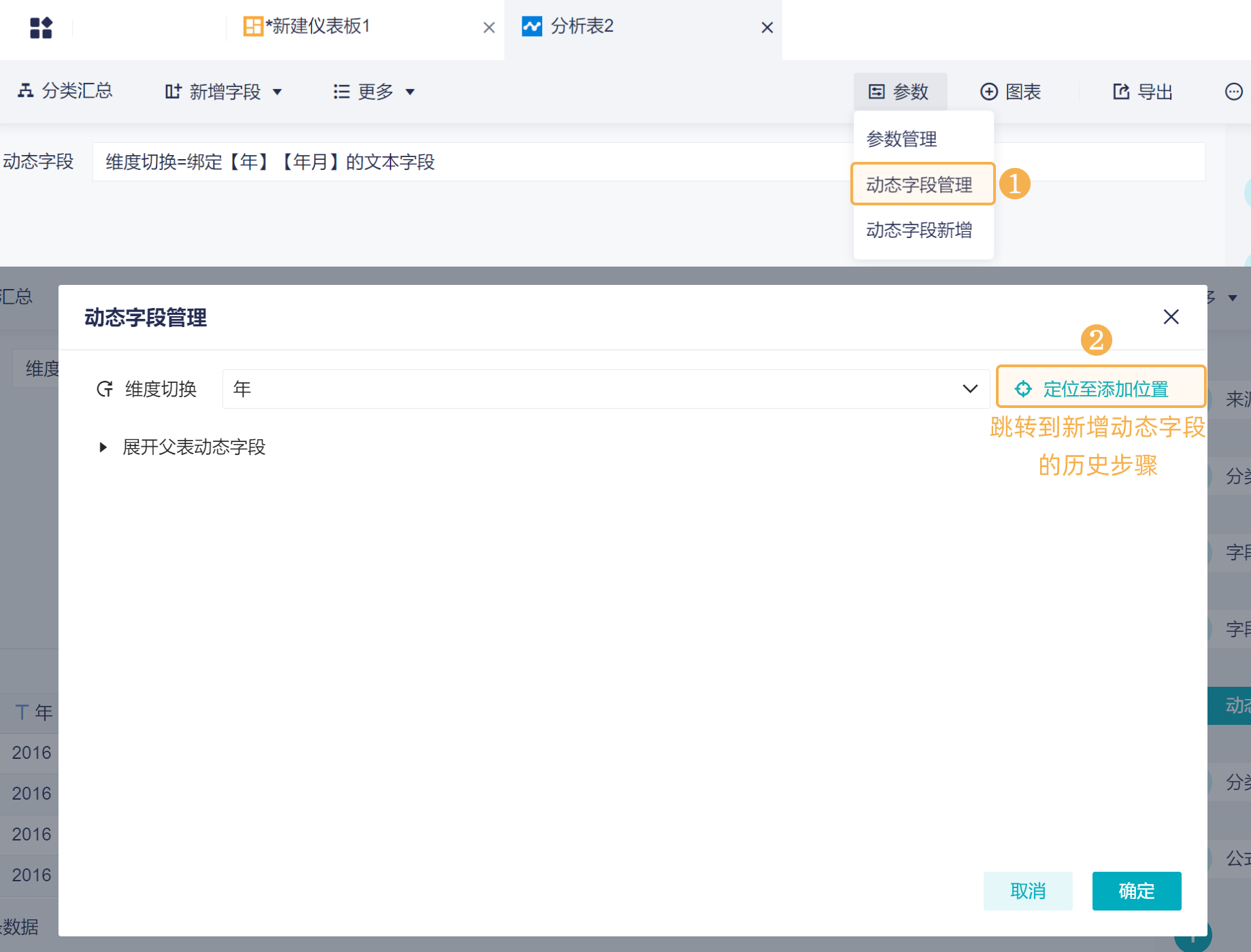Click the refresh icon beside 维度切换

coord(105,389)
